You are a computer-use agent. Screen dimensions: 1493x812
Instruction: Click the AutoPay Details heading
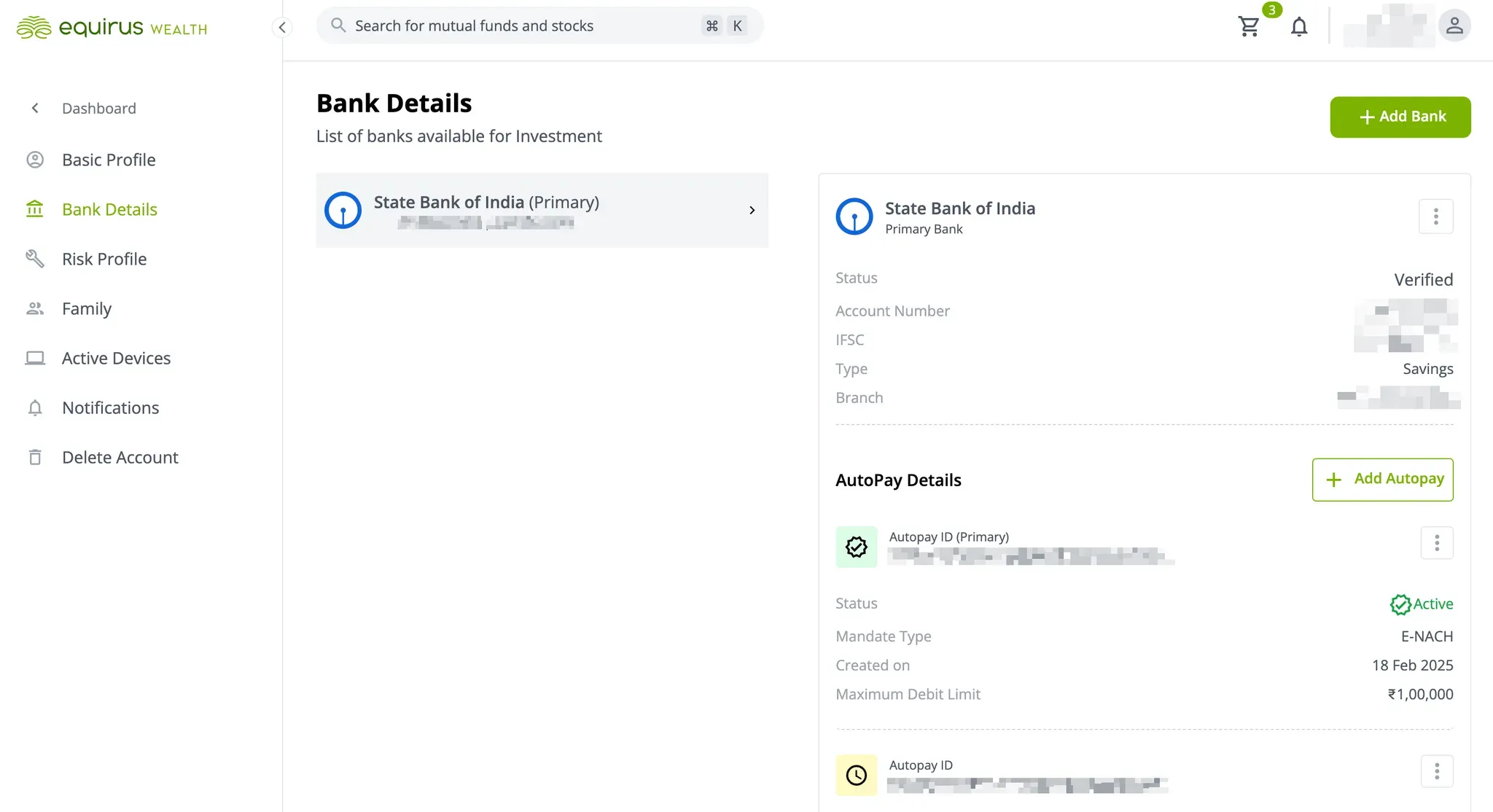click(x=898, y=480)
